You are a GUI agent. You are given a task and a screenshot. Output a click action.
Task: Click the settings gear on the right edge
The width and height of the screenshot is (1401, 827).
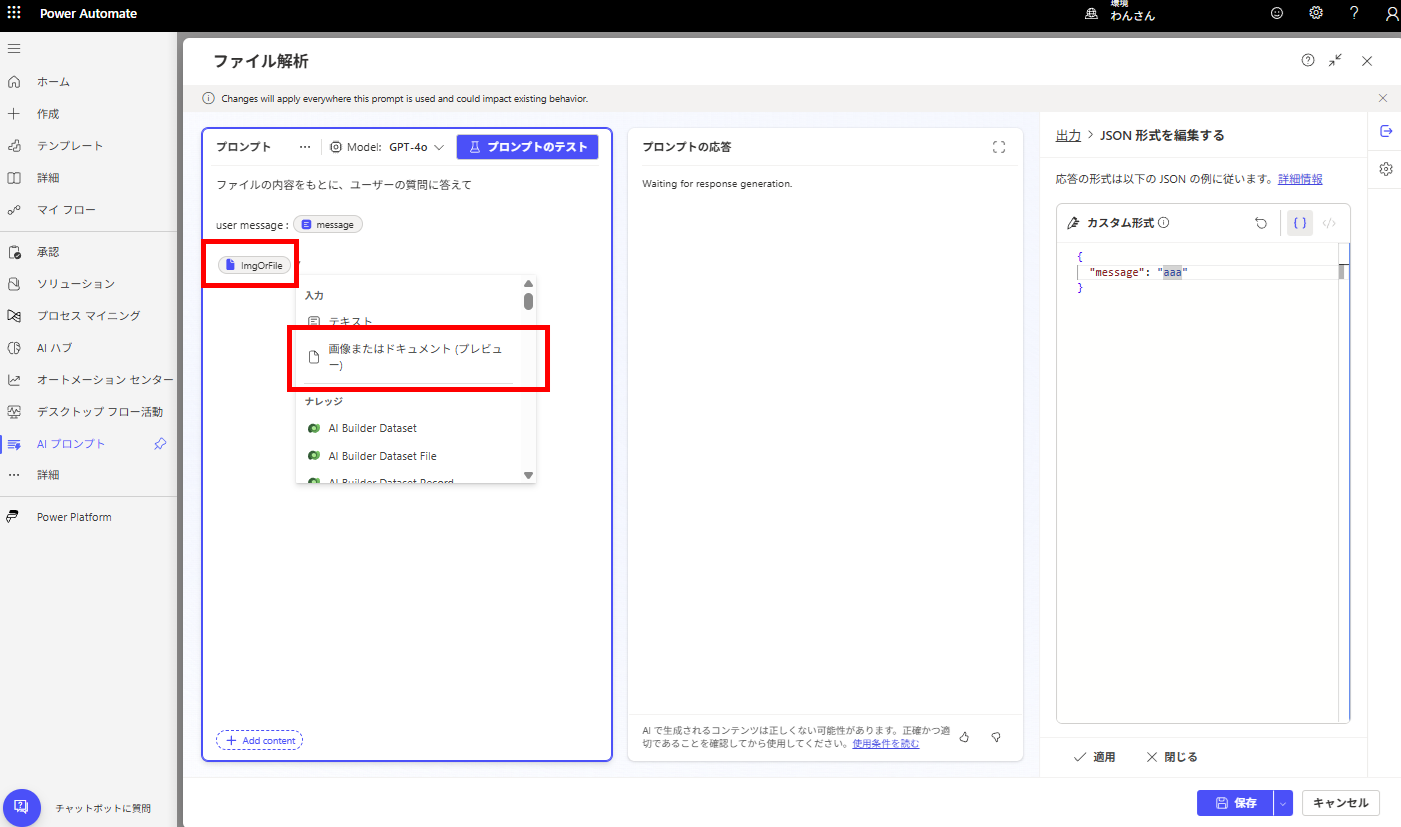coord(1385,169)
